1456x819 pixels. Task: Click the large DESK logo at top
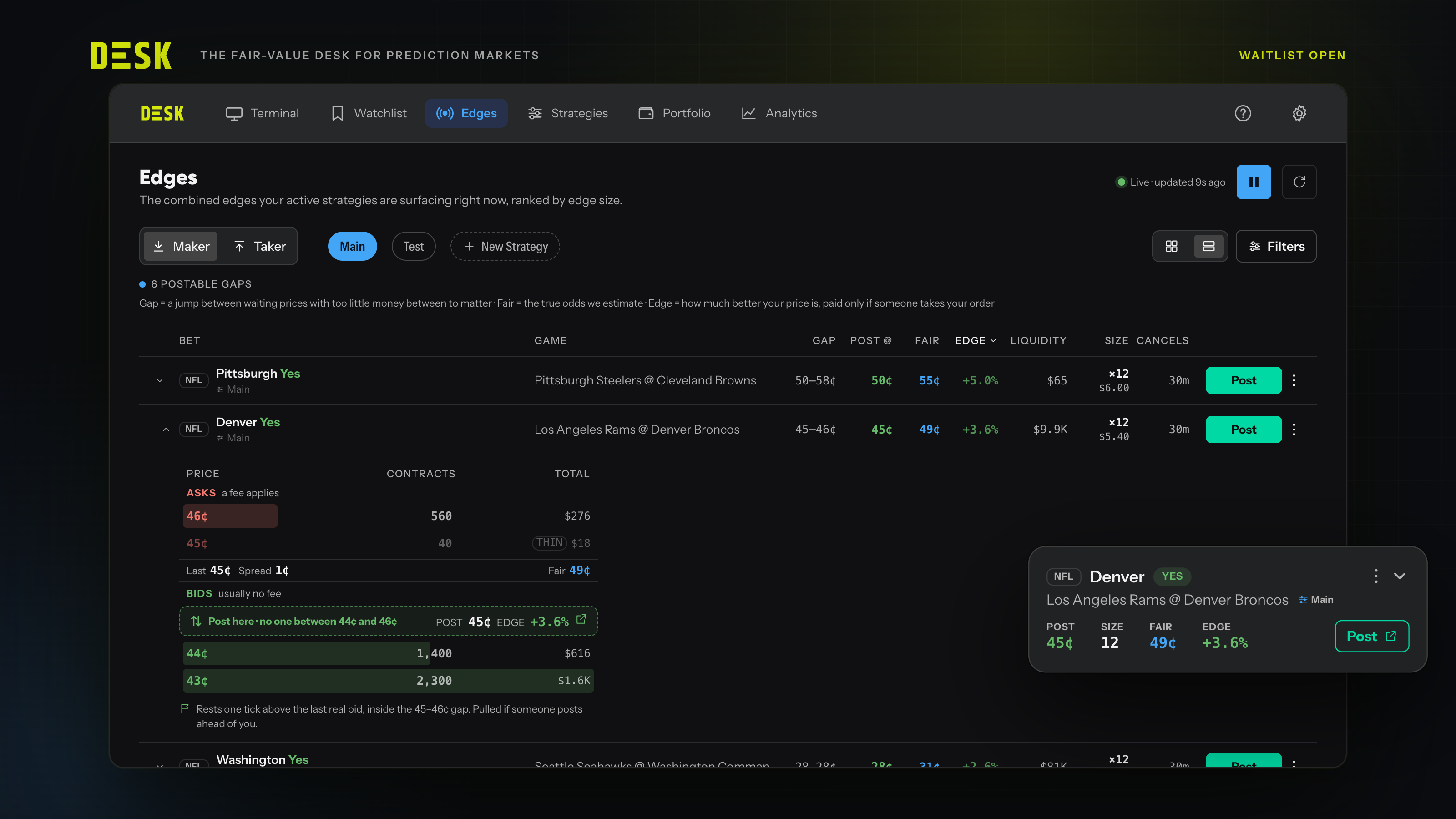pyautogui.click(x=131, y=56)
